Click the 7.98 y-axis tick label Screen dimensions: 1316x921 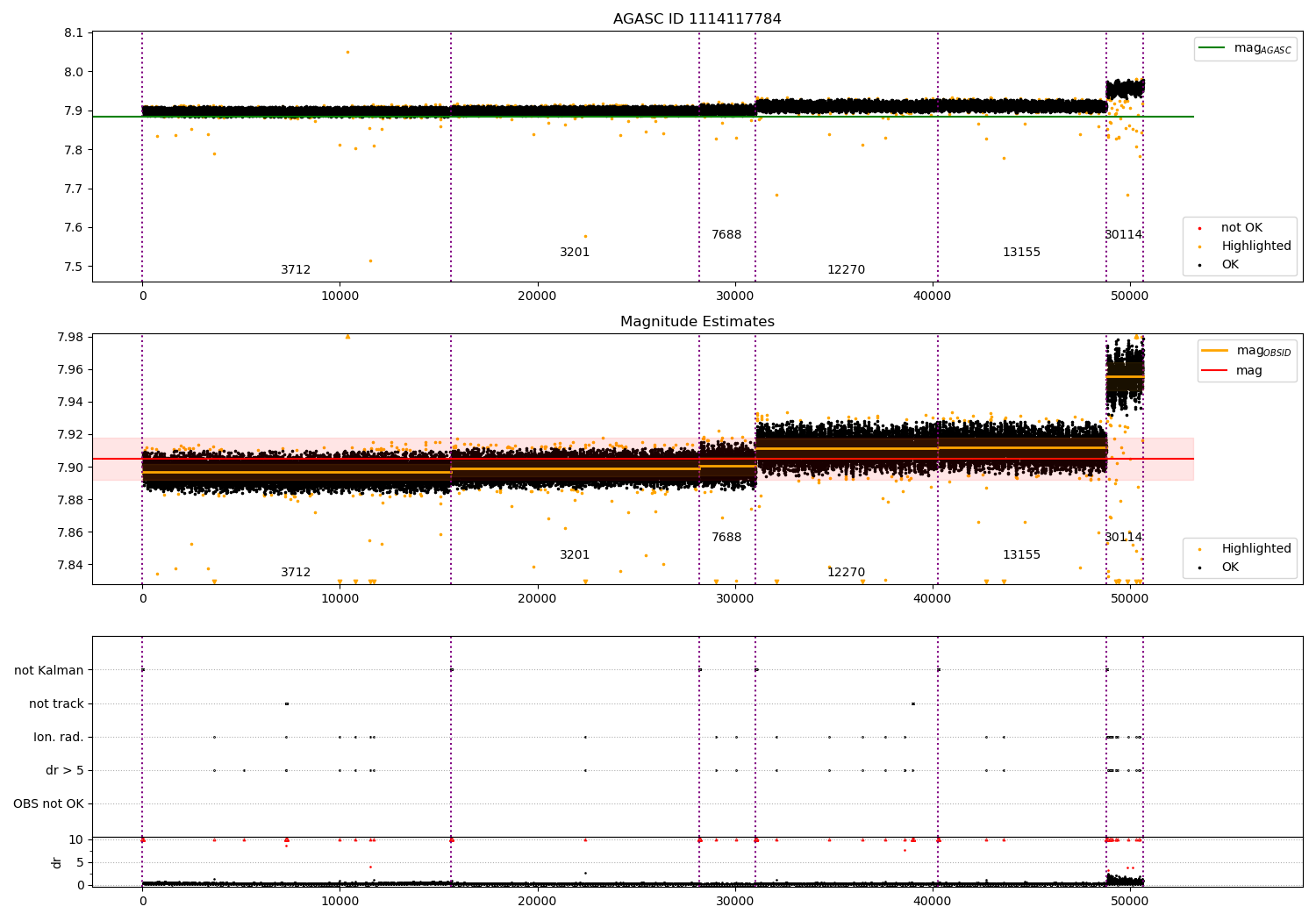click(71, 338)
